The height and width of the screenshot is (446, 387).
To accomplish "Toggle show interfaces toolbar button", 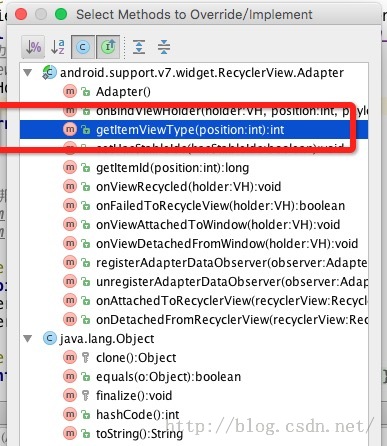I will point(108,47).
